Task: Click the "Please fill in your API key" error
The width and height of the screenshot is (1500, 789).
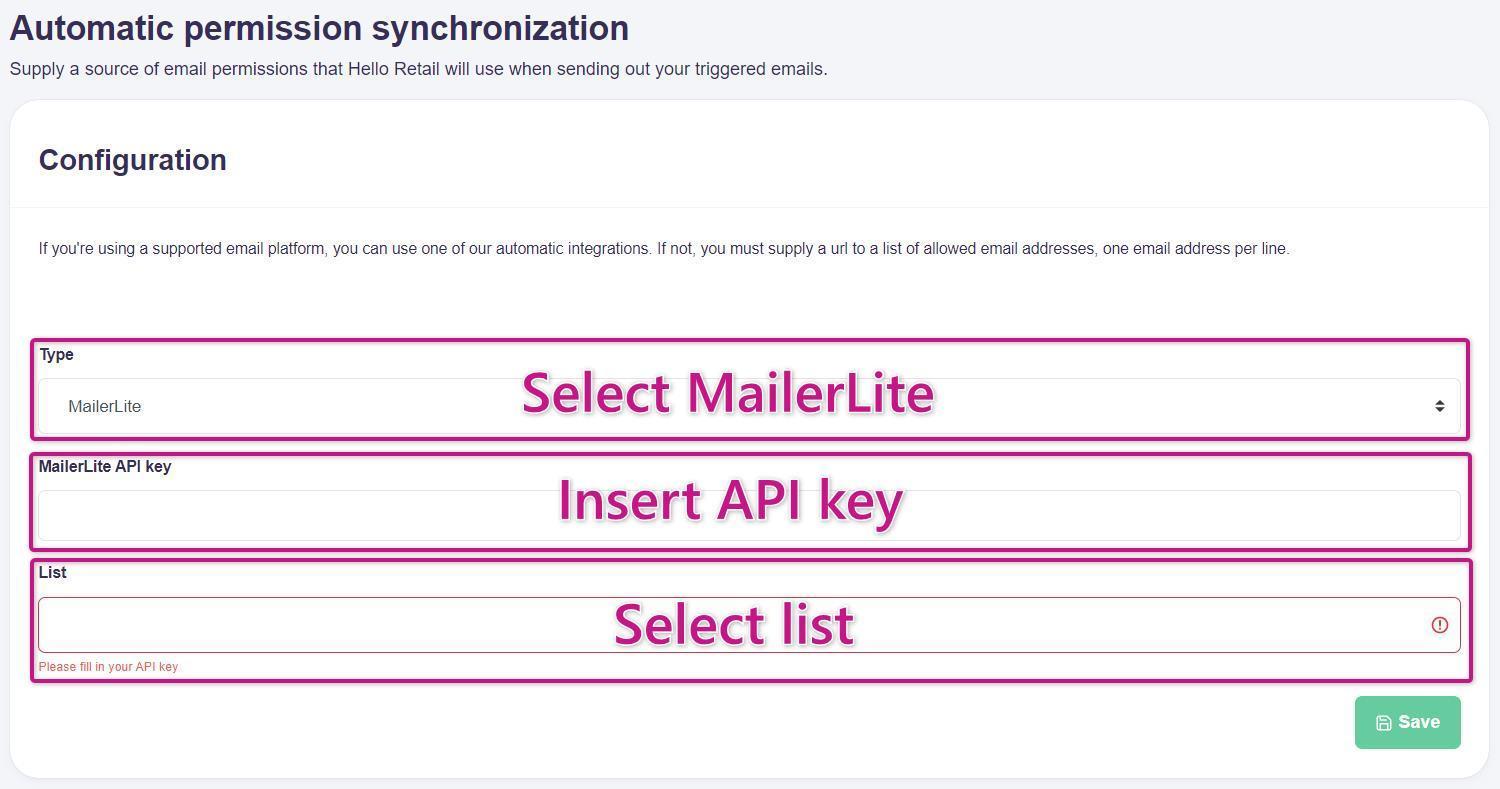Action: [108, 667]
